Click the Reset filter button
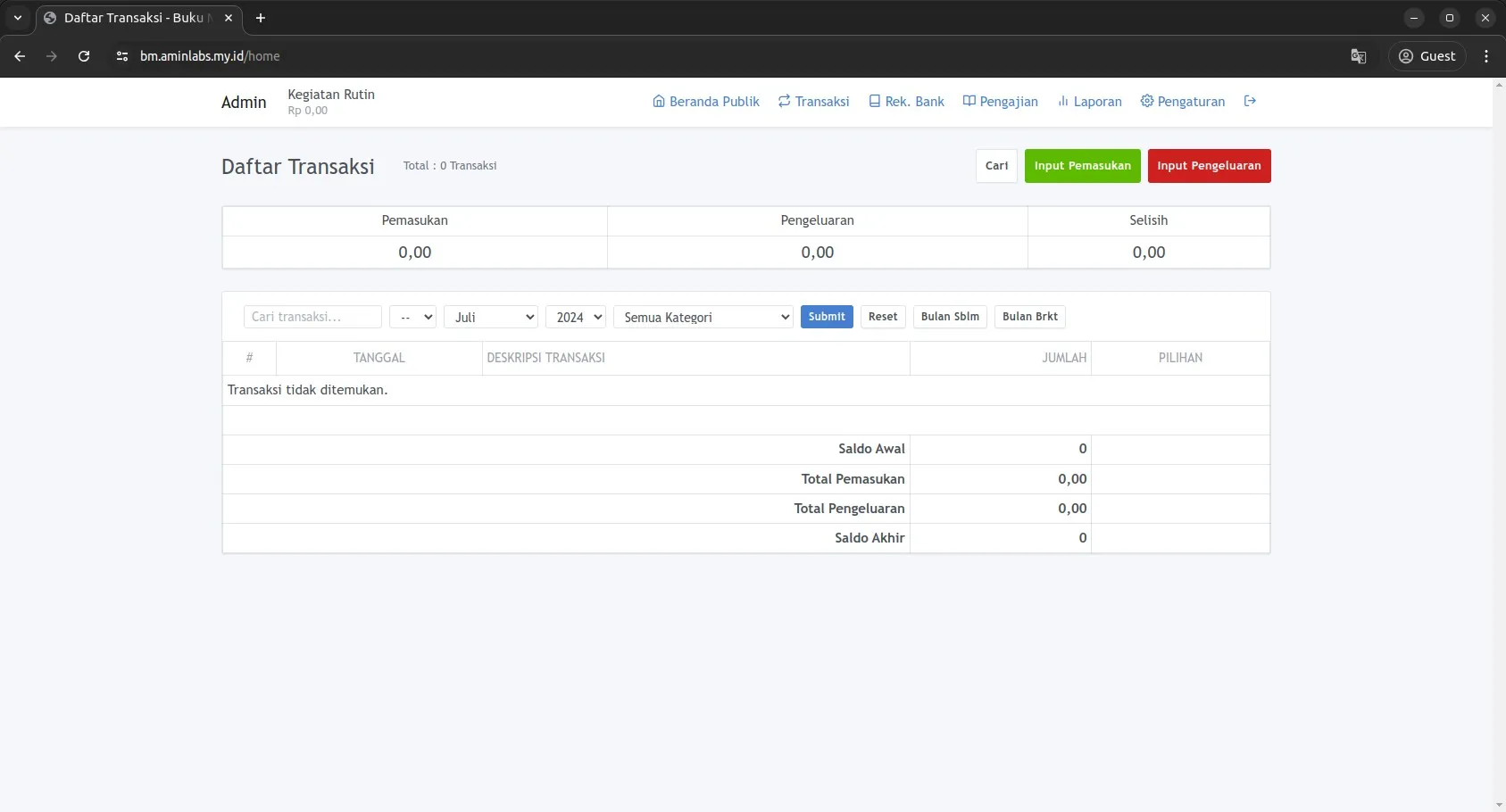This screenshot has width=1506, height=812. coord(883,317)
